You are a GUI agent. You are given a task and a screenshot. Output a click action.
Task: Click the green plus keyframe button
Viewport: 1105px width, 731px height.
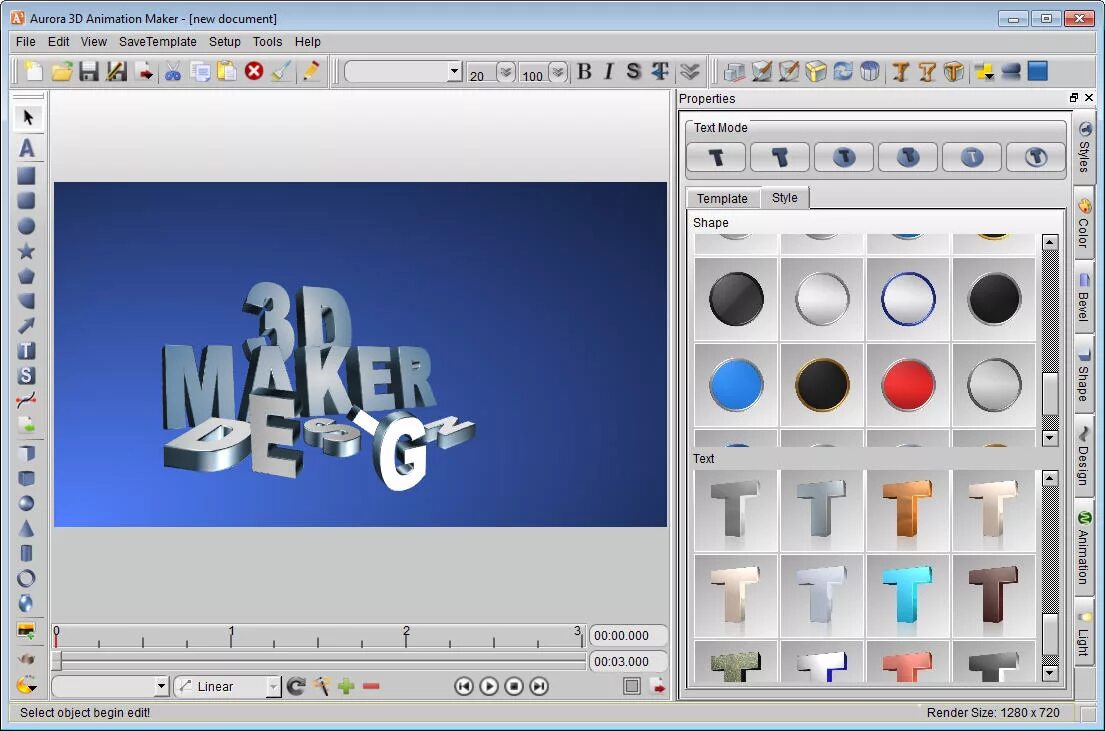tap(345, 686)
